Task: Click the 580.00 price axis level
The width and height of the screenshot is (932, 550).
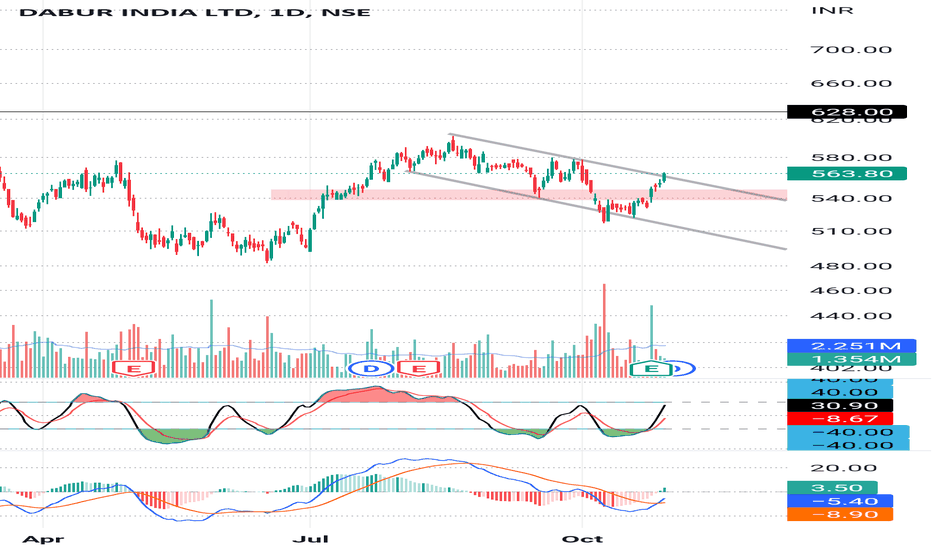Action: pyautogui.click(x=852, y=158)
